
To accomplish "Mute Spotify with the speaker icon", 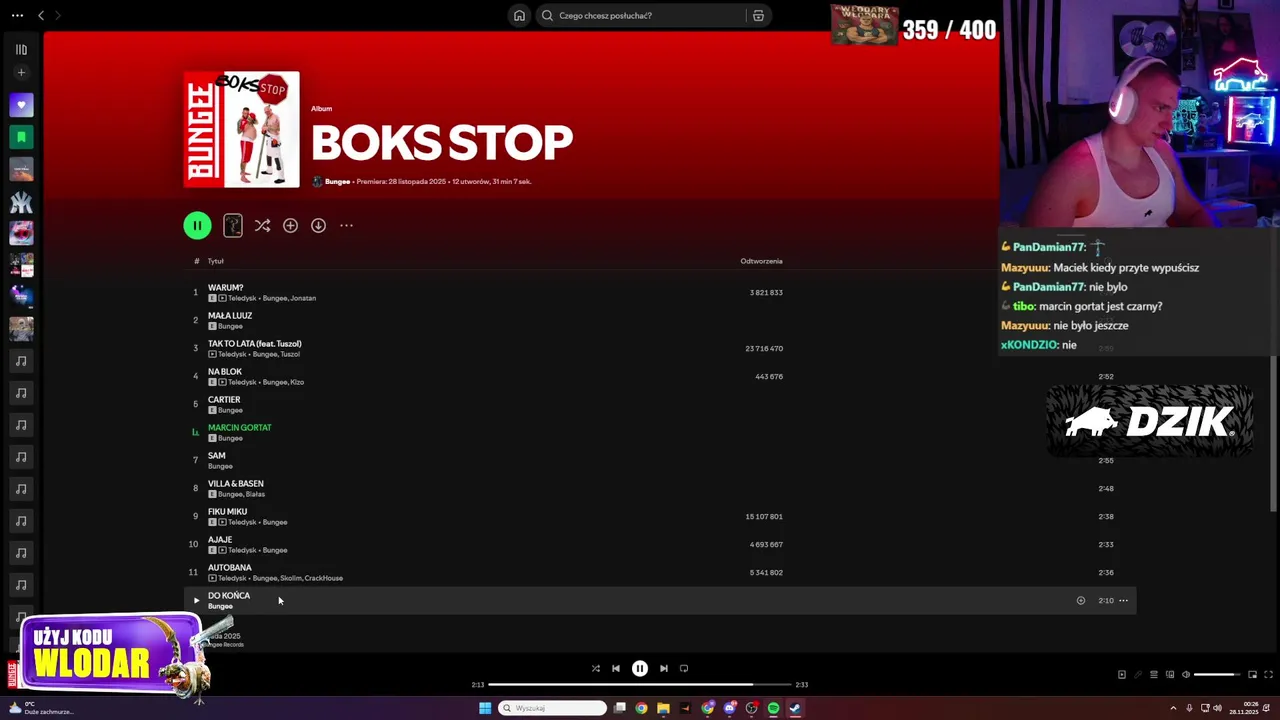I will (x=1186, y=674).
